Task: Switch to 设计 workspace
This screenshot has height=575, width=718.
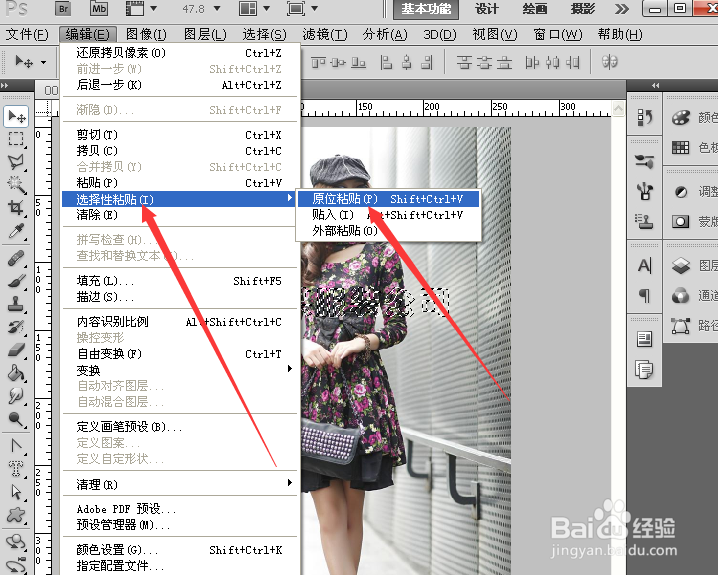Action: 486,9
